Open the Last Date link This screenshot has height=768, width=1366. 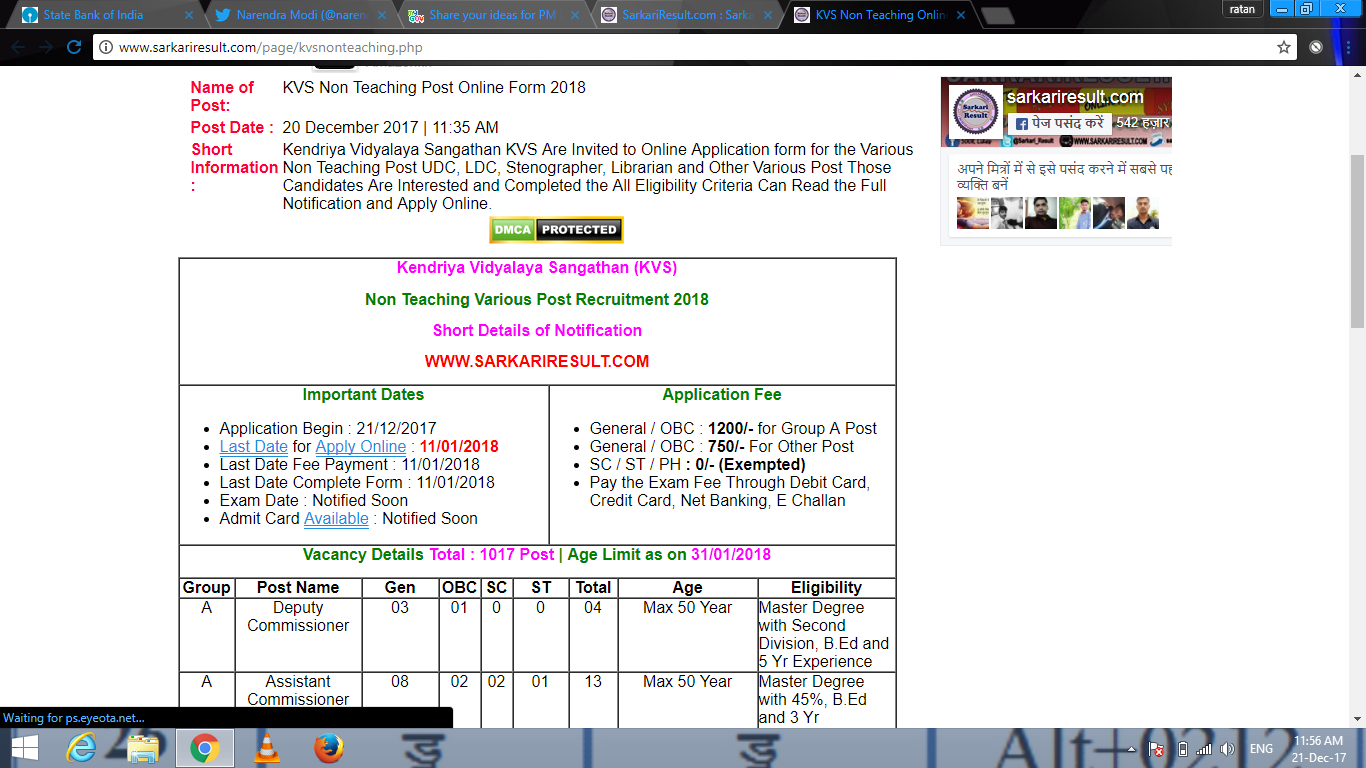(x=254, y=446)
